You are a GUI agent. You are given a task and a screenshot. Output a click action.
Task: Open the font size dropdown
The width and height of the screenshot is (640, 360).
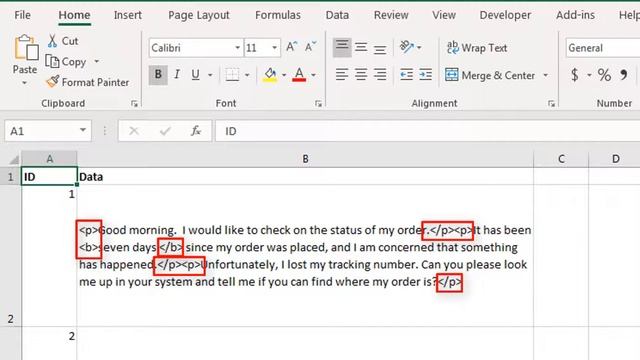[275, 48]
